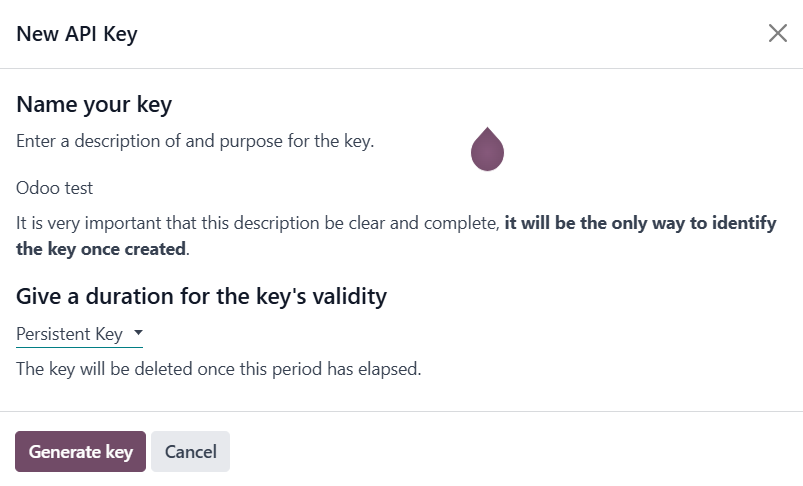Click the purple droplet icon
This screenshot has height=486, width=803.
click(x=487, y=151)
